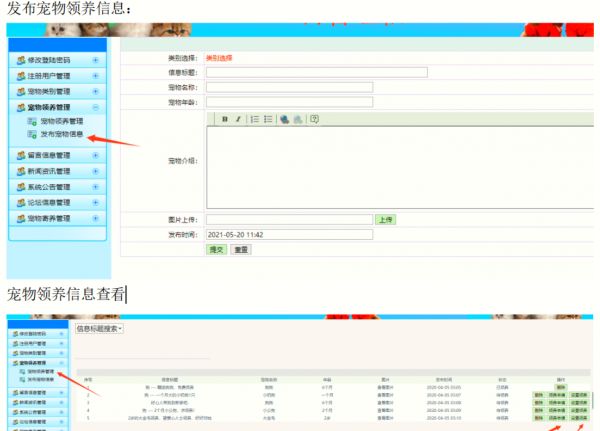This screenshot has height=431, width=600.
Task: Click the 宠物领养管理 sub-item icon in publish form sidebar
Action: [x=32, y=121]
